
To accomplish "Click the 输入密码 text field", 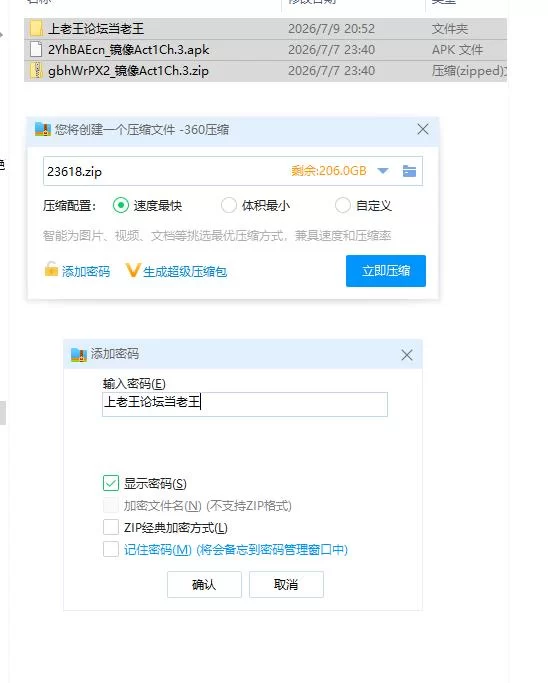I will 245,404.
